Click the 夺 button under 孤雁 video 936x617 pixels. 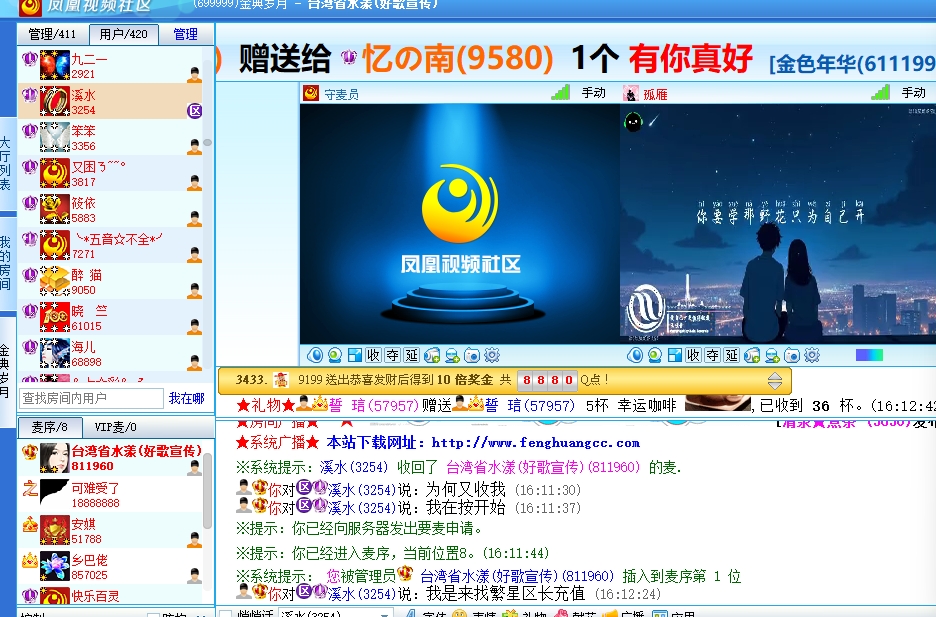pyautogui.click(x=713, y=356)
